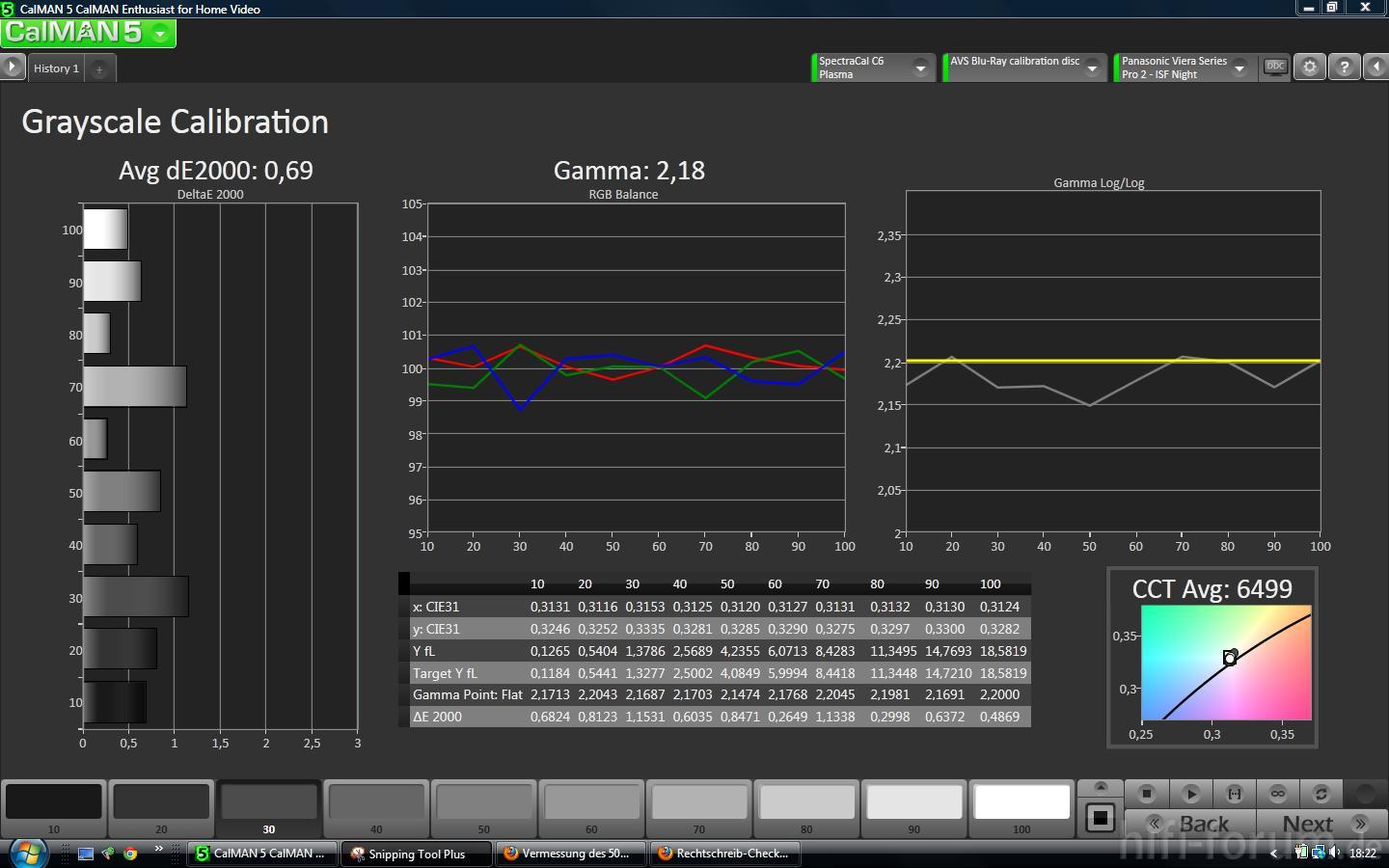Select the History 1 tab
Viewport: 1389px width, 868px height.
pyautogui.click(x=56, y=68)
